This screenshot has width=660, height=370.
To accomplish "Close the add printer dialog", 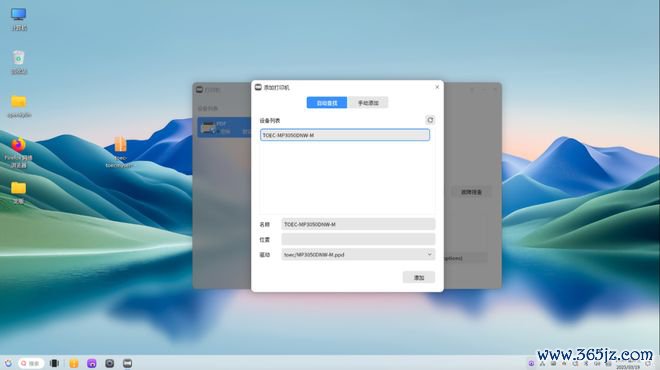I will point(437,87).
